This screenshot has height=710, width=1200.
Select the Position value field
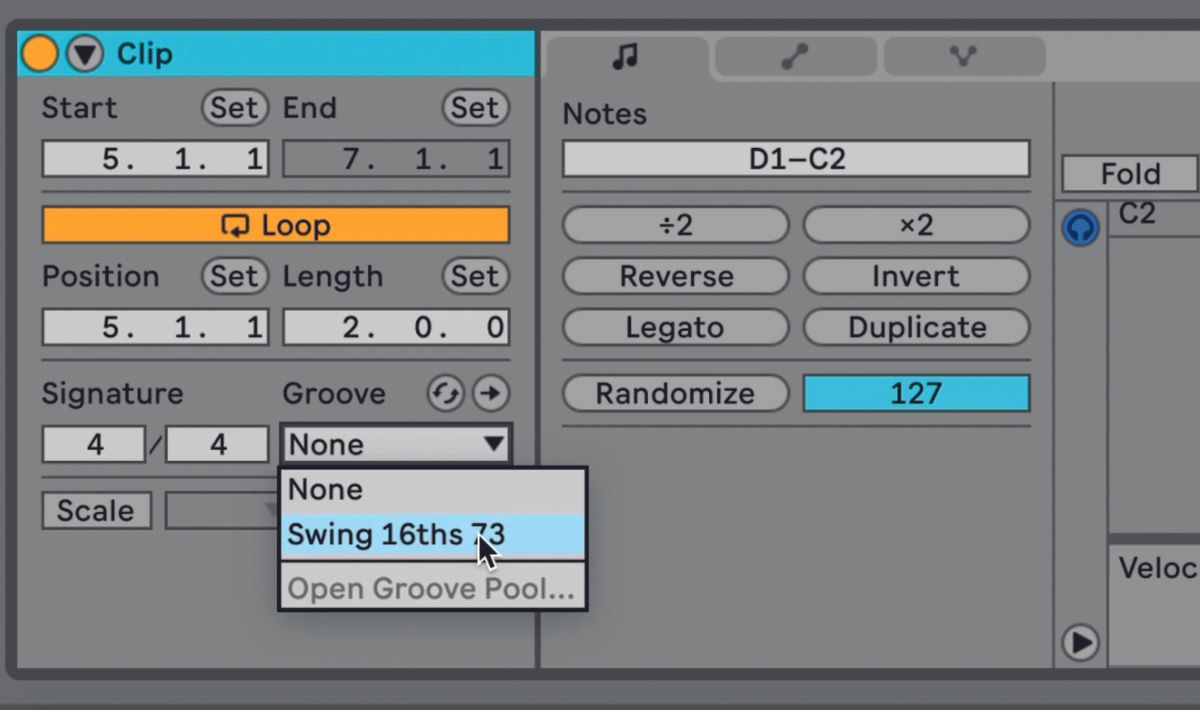[x=155, y=327]
